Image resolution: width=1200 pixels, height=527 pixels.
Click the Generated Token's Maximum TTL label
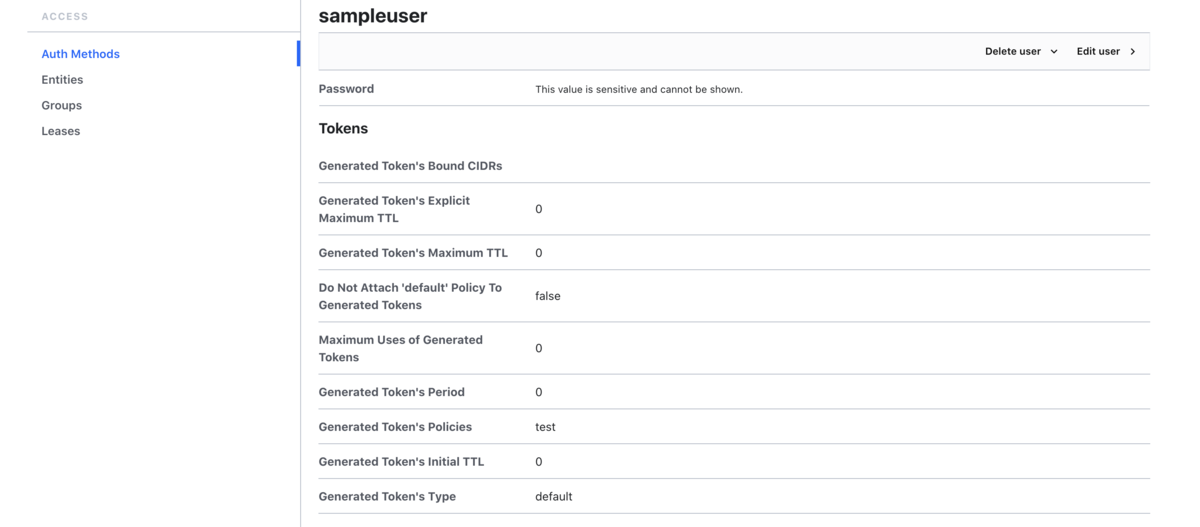coord(413,253)
